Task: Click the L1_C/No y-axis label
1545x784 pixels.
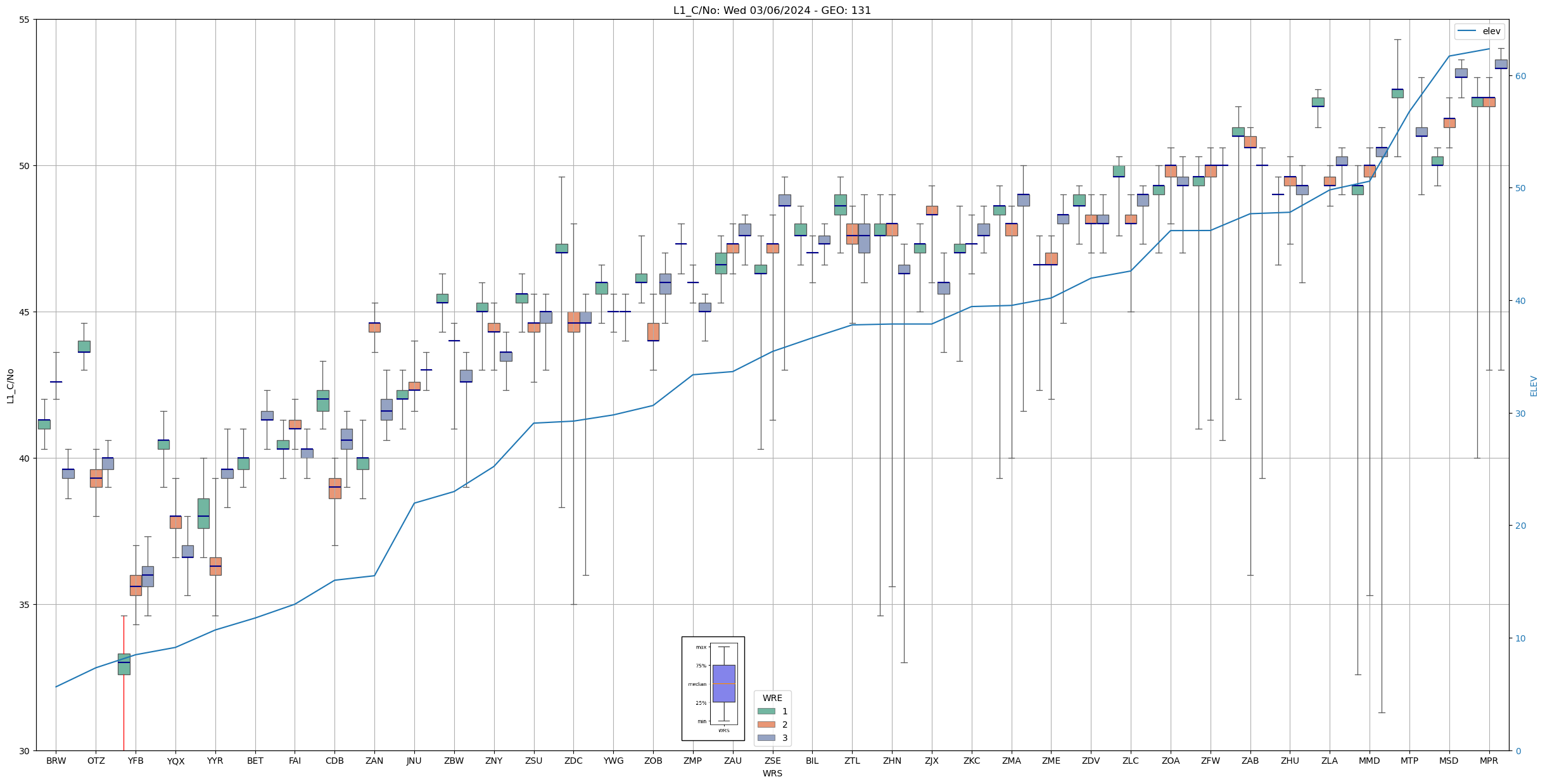Action: pos(10,386)
